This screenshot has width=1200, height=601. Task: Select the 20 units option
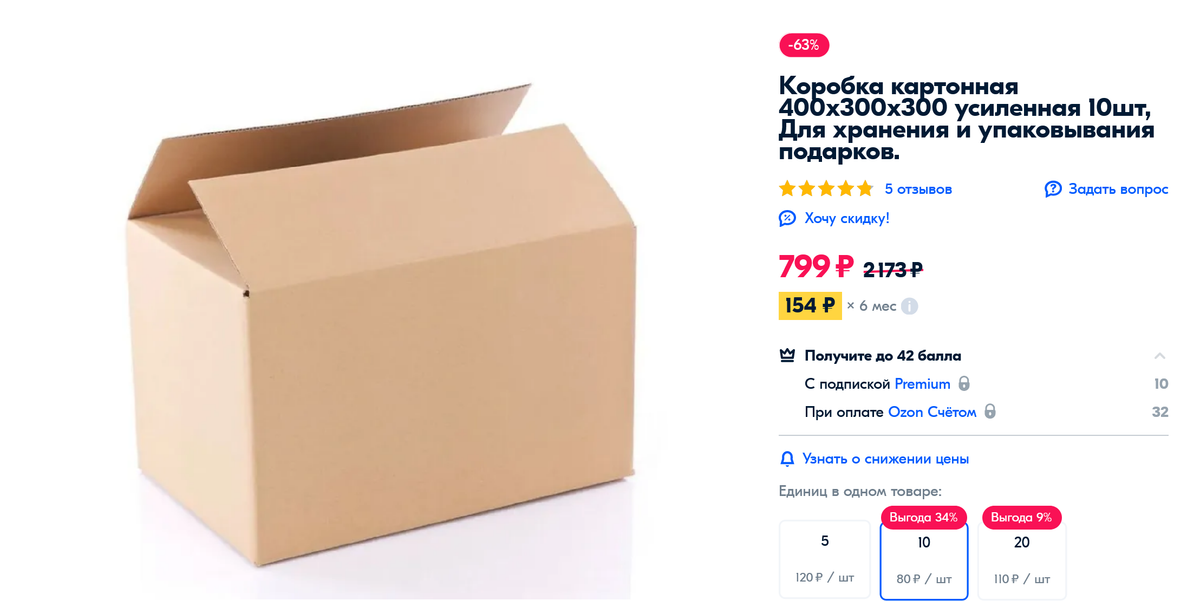click(1022, 559)
